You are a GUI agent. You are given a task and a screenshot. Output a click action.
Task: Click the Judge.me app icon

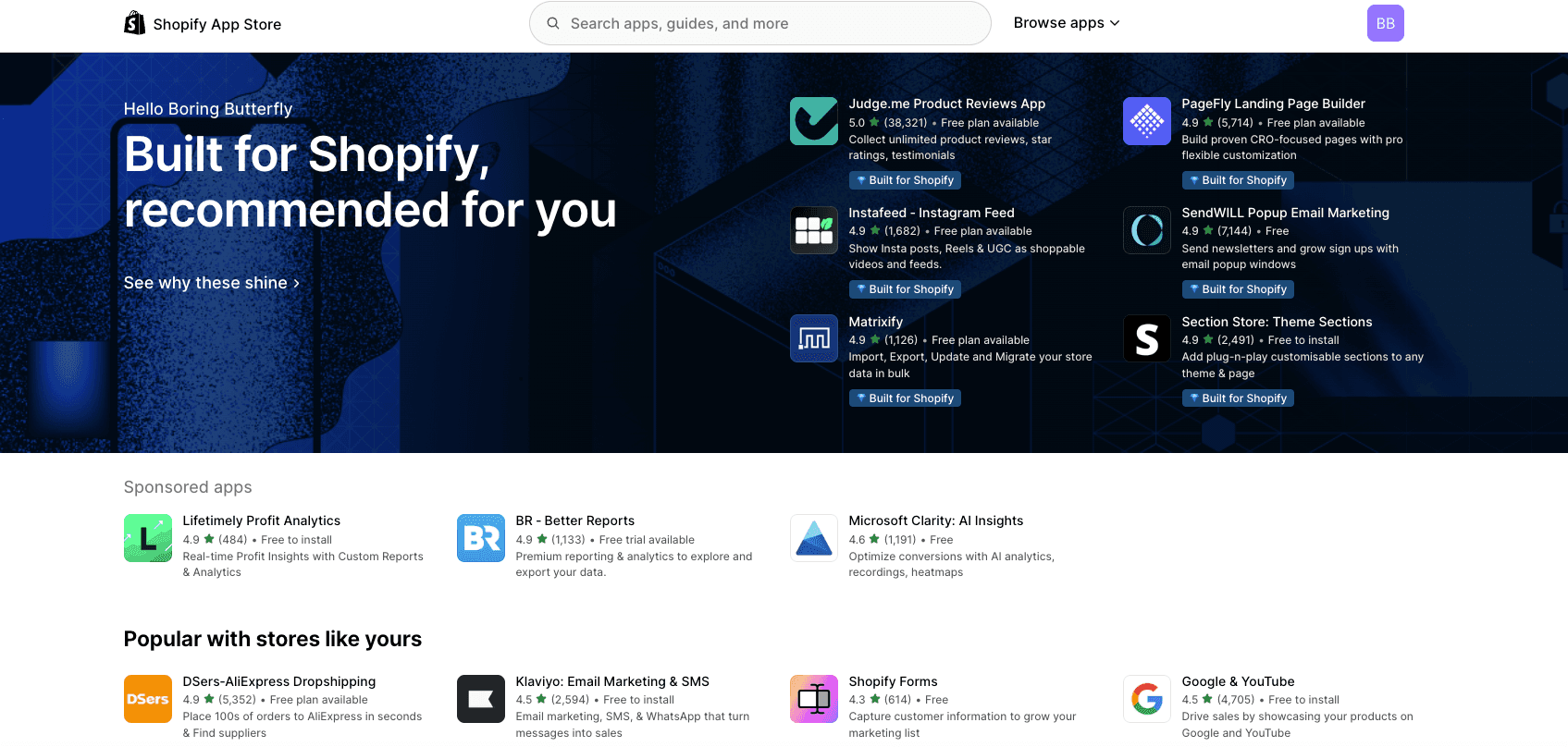click(814, 121)
